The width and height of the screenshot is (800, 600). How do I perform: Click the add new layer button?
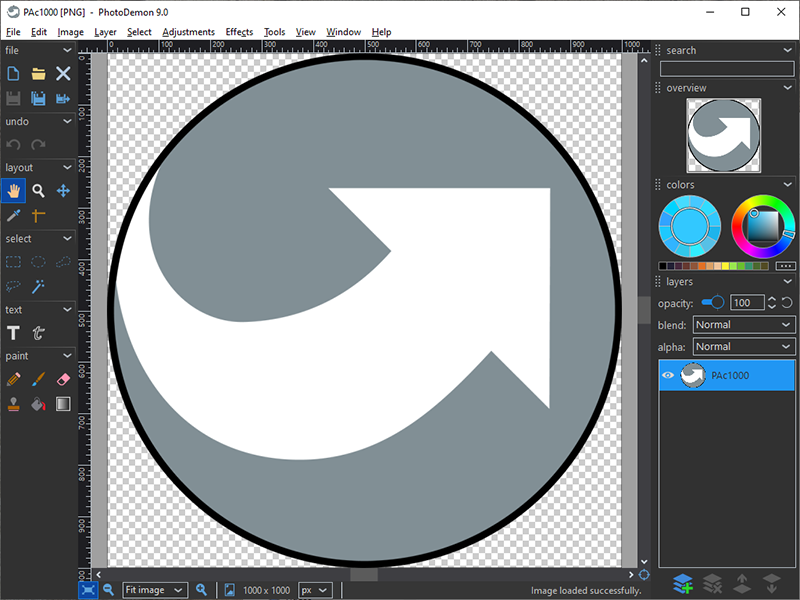point(683,582)
